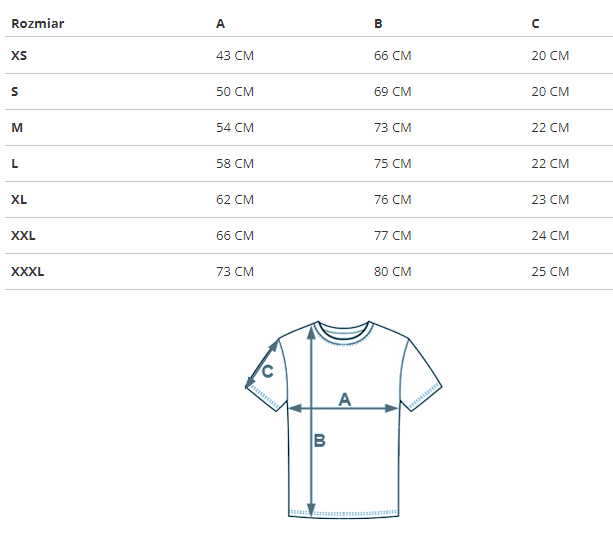Click the A width arrow on shirt
613x534 pixels.
(343, 408)
